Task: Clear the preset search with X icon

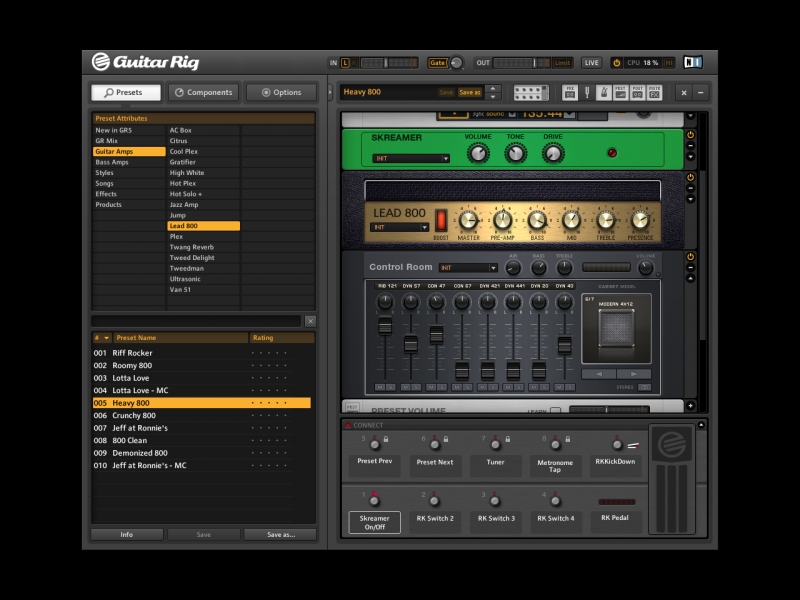Action: click(x=310, y=321)
